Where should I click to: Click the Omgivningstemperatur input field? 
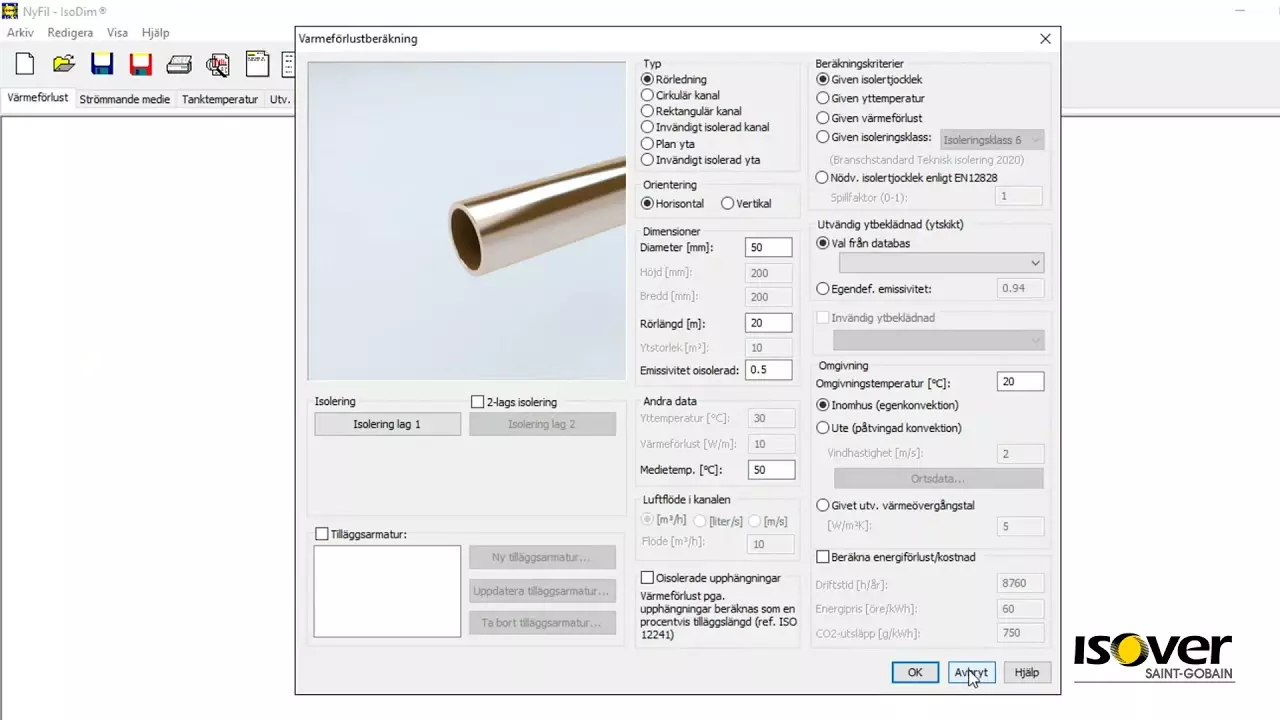pyautogui.click(x=1021, y=381)
